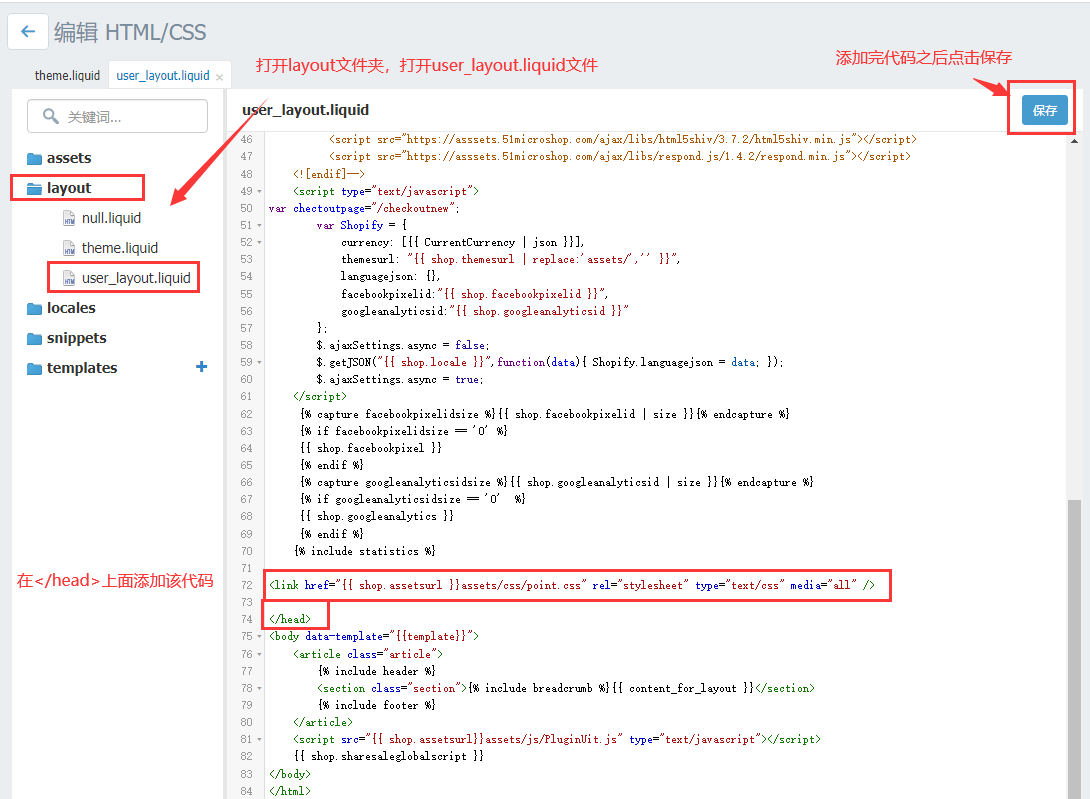Click the scrollbar up arrow
The image size is (1090, 799).
coord(1074,141)
